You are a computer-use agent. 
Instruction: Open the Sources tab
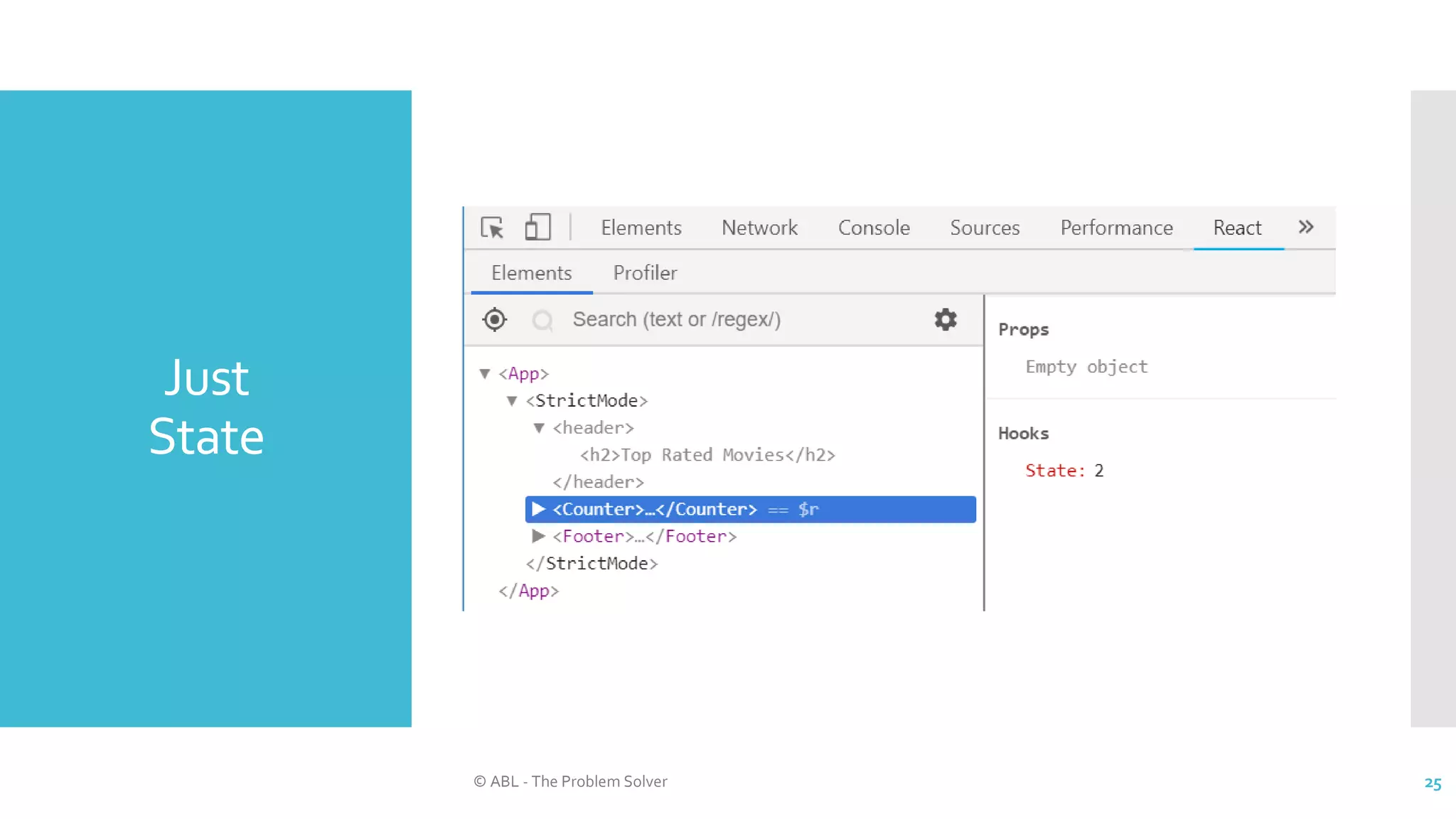[x=985, y=228]
